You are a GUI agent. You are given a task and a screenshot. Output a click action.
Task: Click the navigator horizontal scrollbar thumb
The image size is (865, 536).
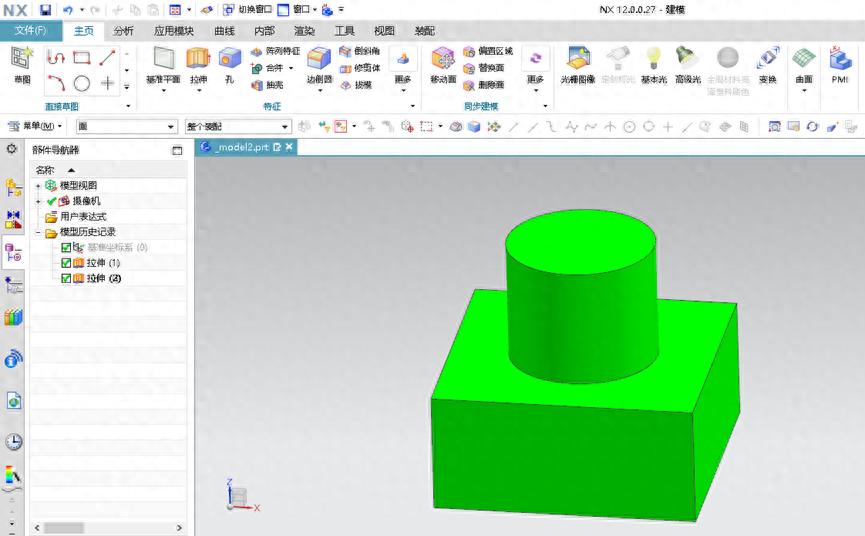pyautogui.click(x=64, y=528)
